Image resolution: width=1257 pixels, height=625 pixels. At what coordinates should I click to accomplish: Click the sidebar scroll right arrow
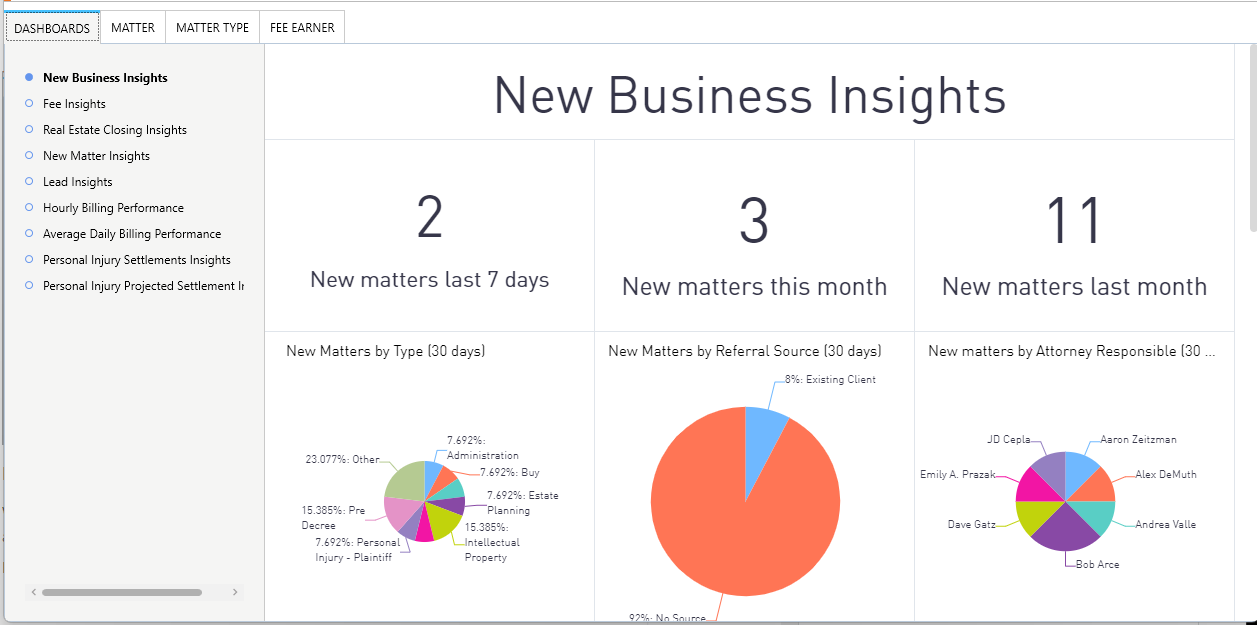[x=235, y=592]
